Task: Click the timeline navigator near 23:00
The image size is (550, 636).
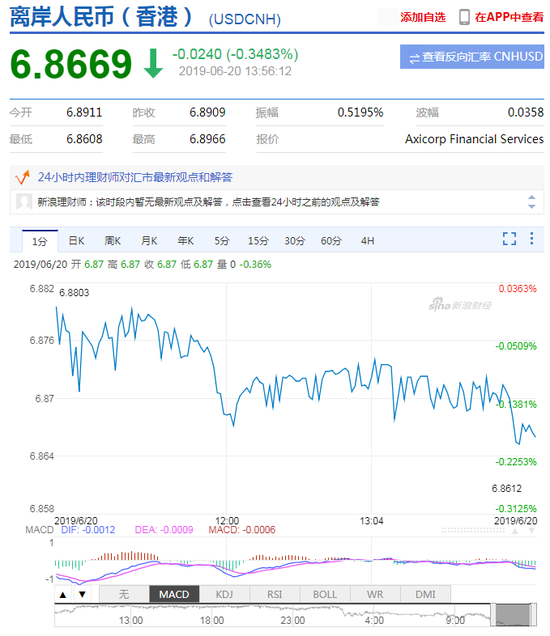Action: [x=292, y=619]
